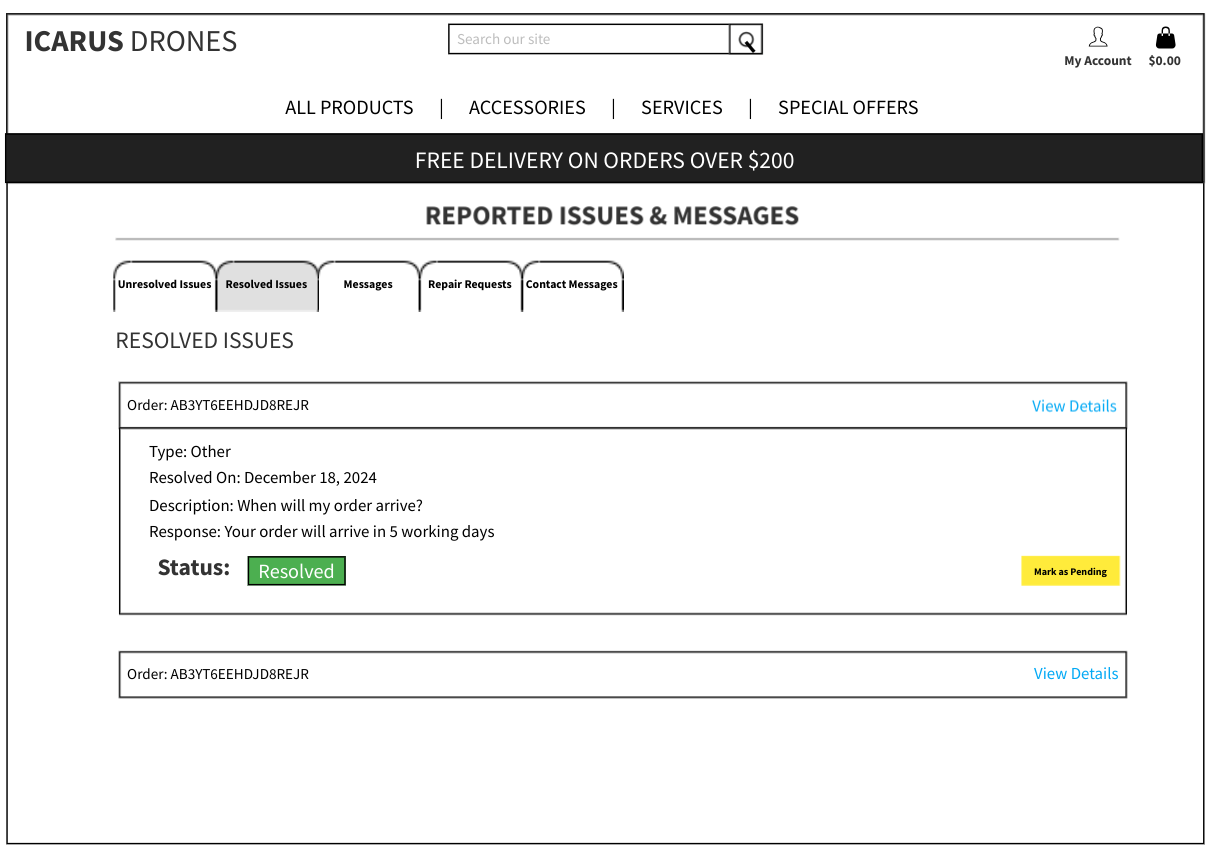Click the green Resolved status badge
This screenshot has height=851, width=1217.
pos(296,570)
